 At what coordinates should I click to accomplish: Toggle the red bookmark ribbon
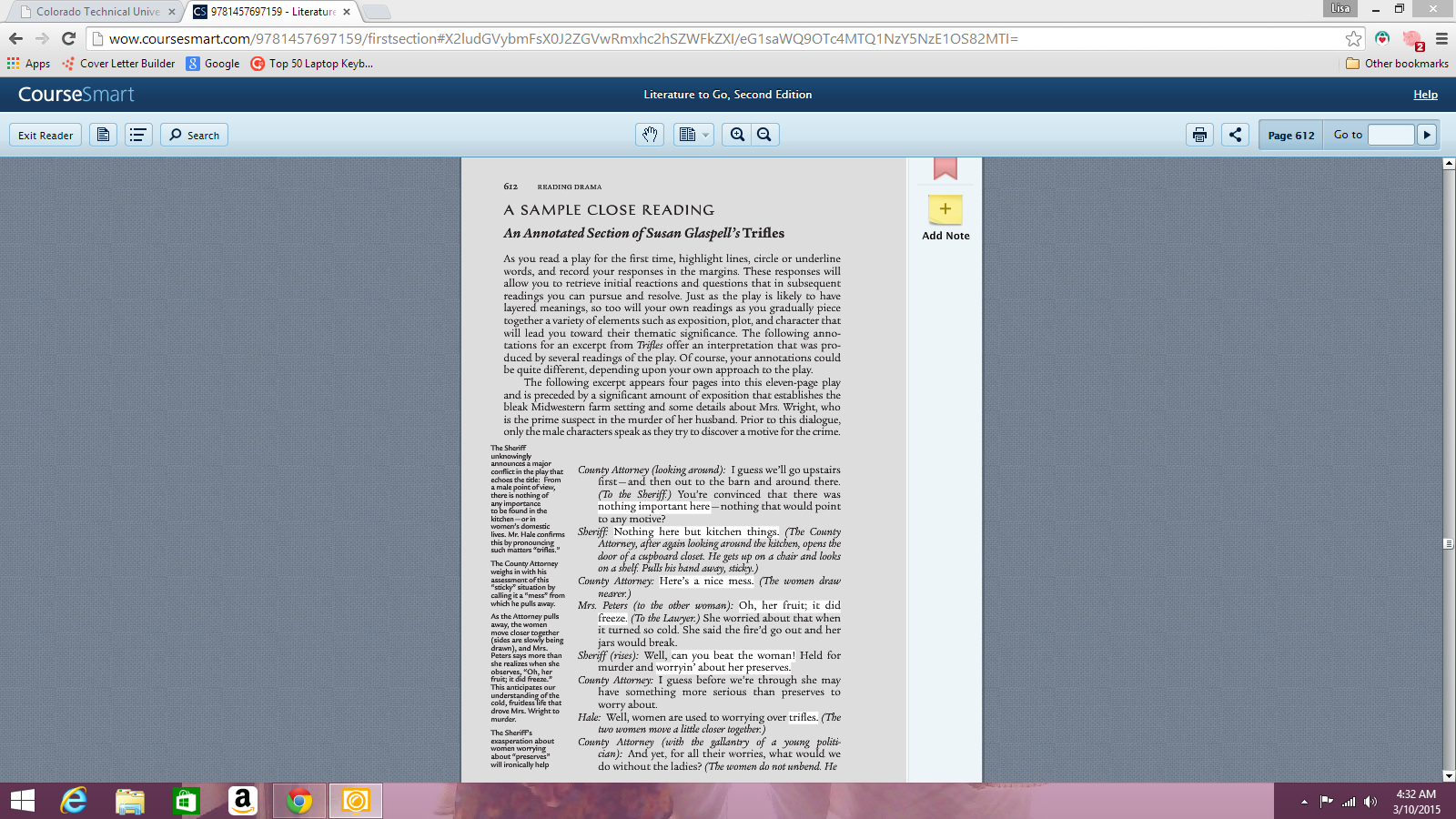pos(945,168)
